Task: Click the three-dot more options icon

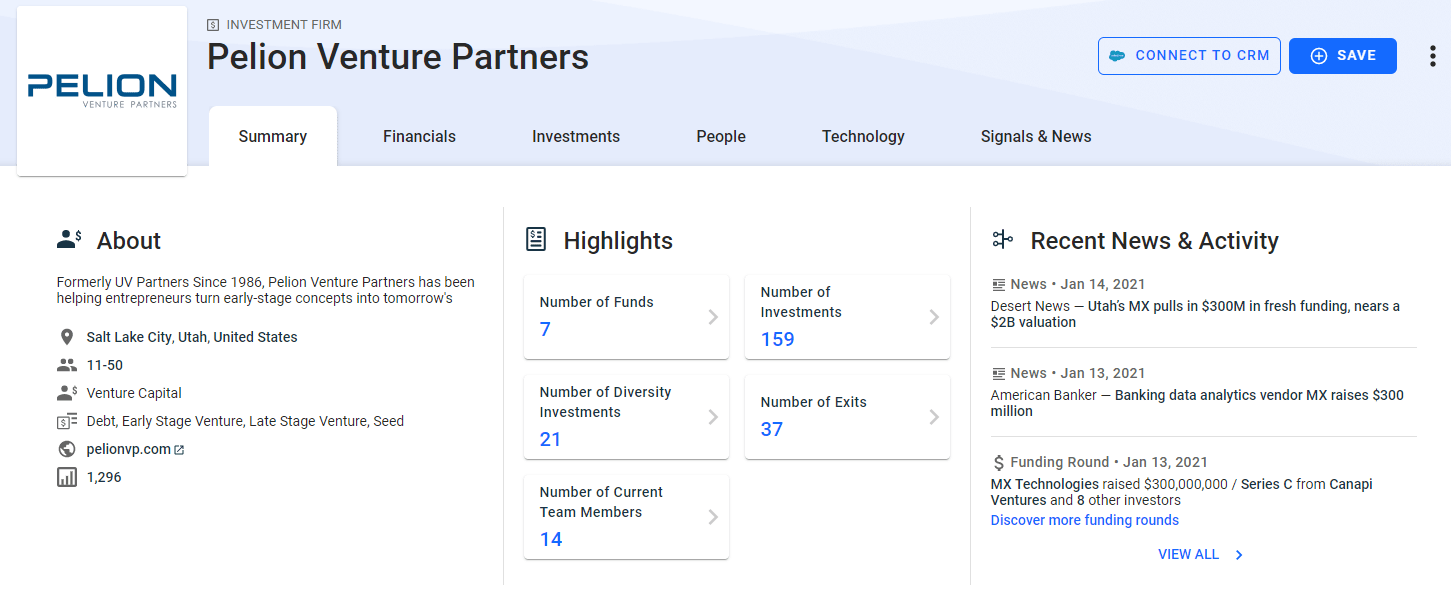Action: point(1432,56)
